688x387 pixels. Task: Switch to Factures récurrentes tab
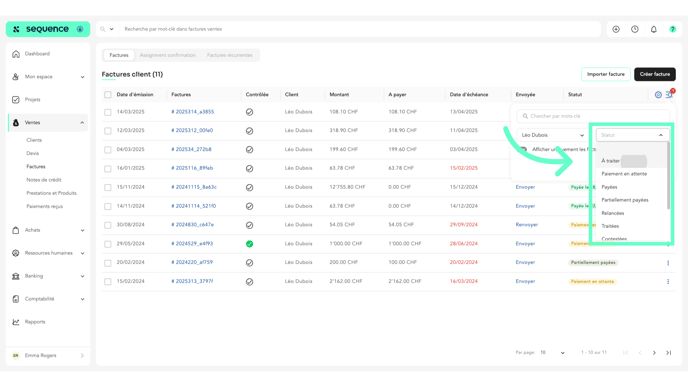229,55
